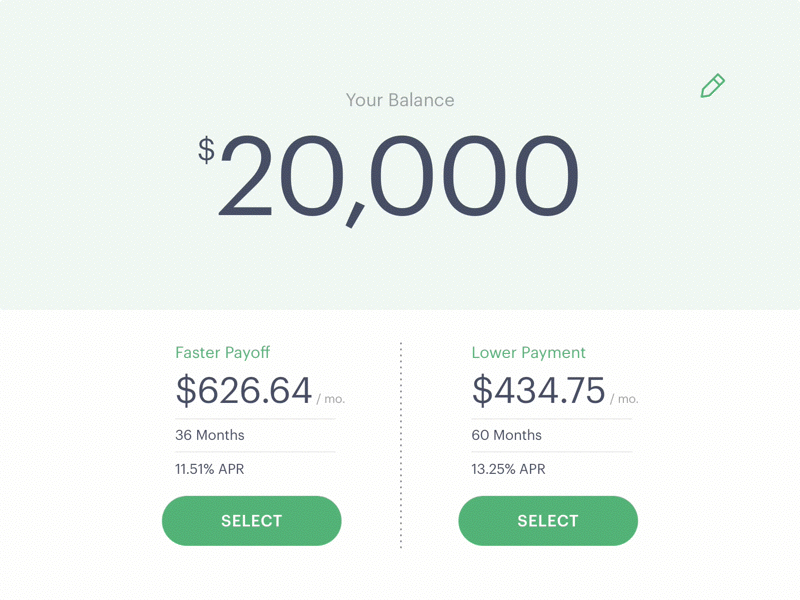800x600 pixels.
Task: Click the "Lower Payment" heading
Action: pos(528,353)
